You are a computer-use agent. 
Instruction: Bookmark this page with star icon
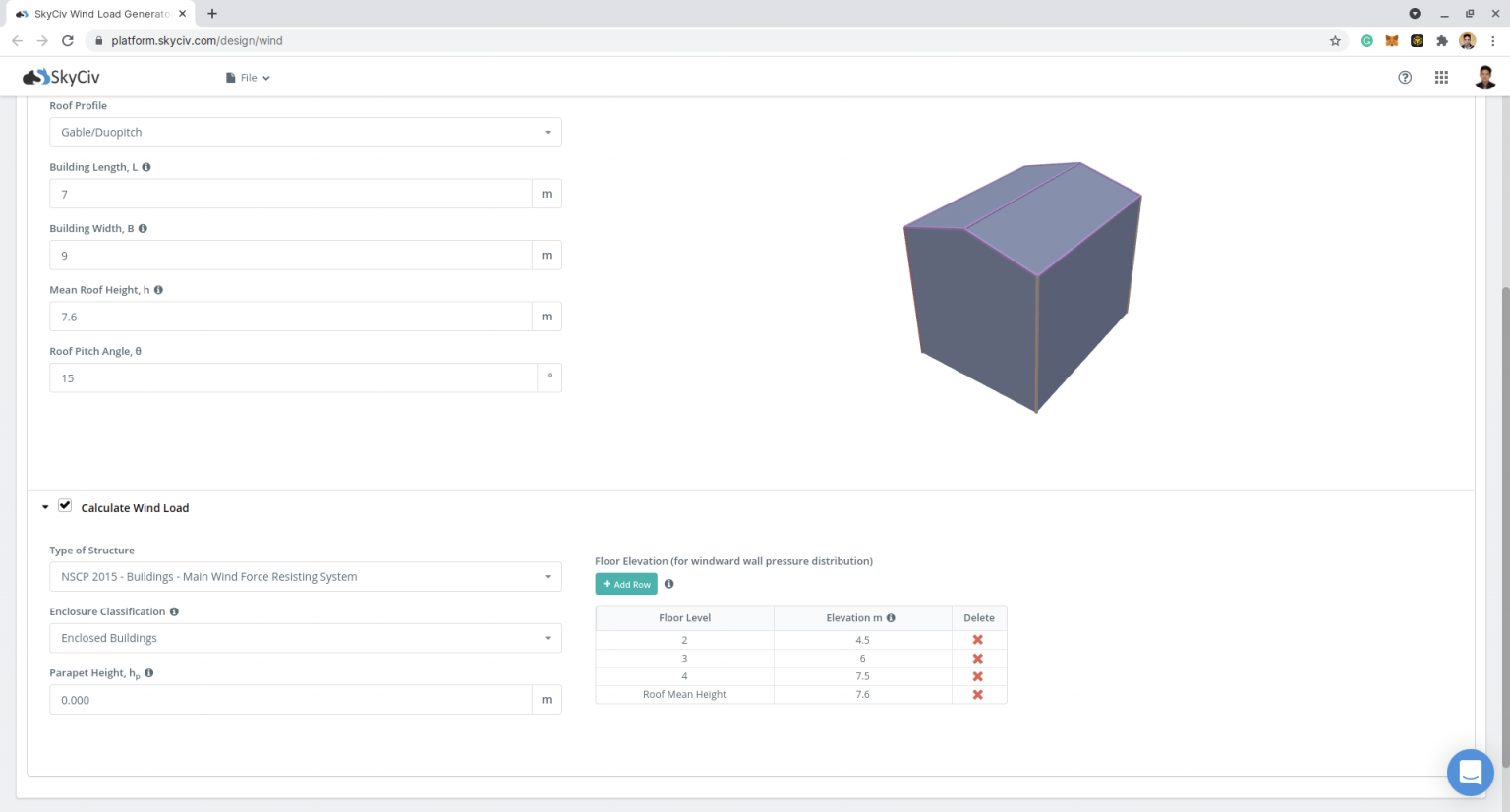[1335, 41]
